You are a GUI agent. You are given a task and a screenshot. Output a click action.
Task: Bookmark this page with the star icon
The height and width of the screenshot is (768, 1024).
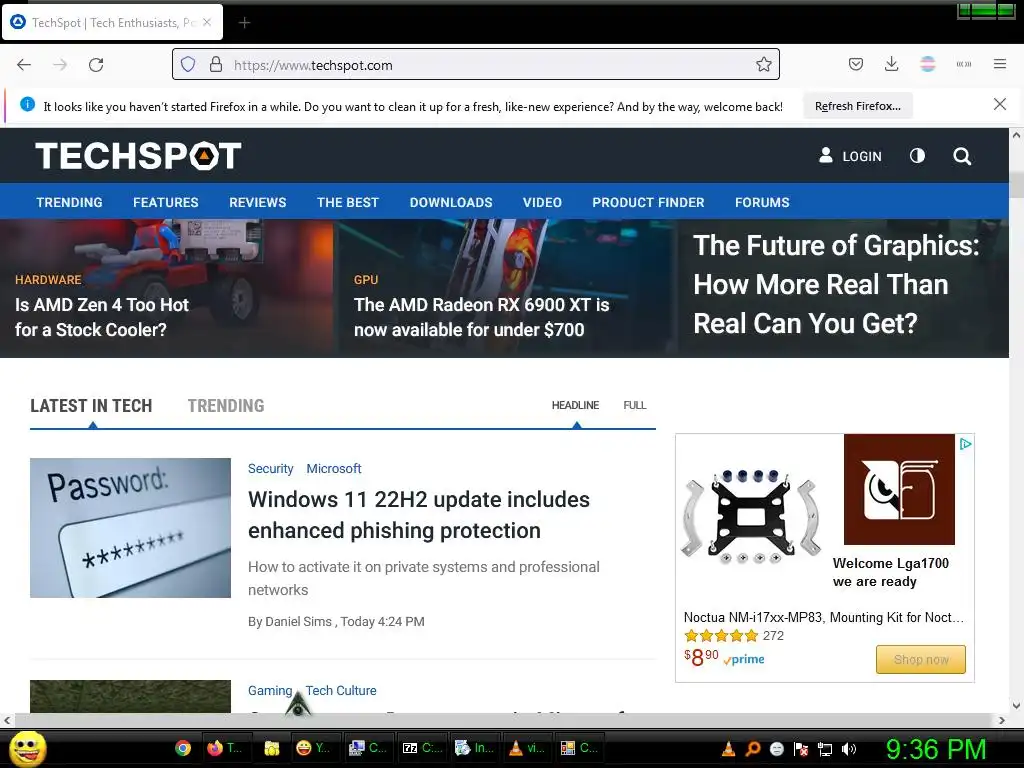(763, 65)
